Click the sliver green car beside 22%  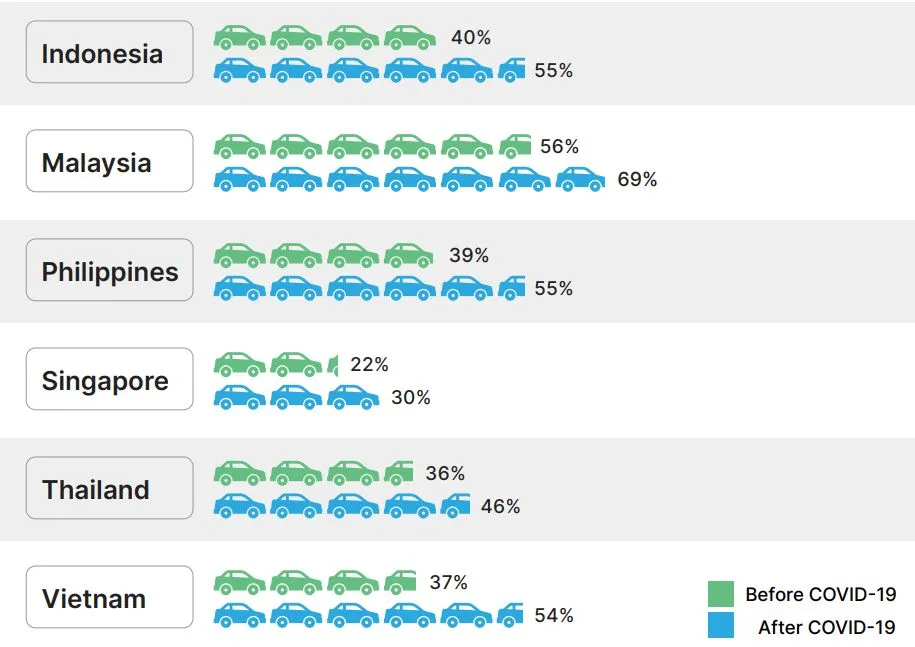tap(333, 365)
